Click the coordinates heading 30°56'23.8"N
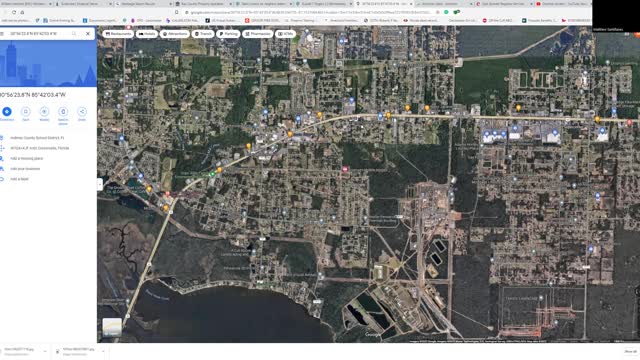 tap(33, 95)
